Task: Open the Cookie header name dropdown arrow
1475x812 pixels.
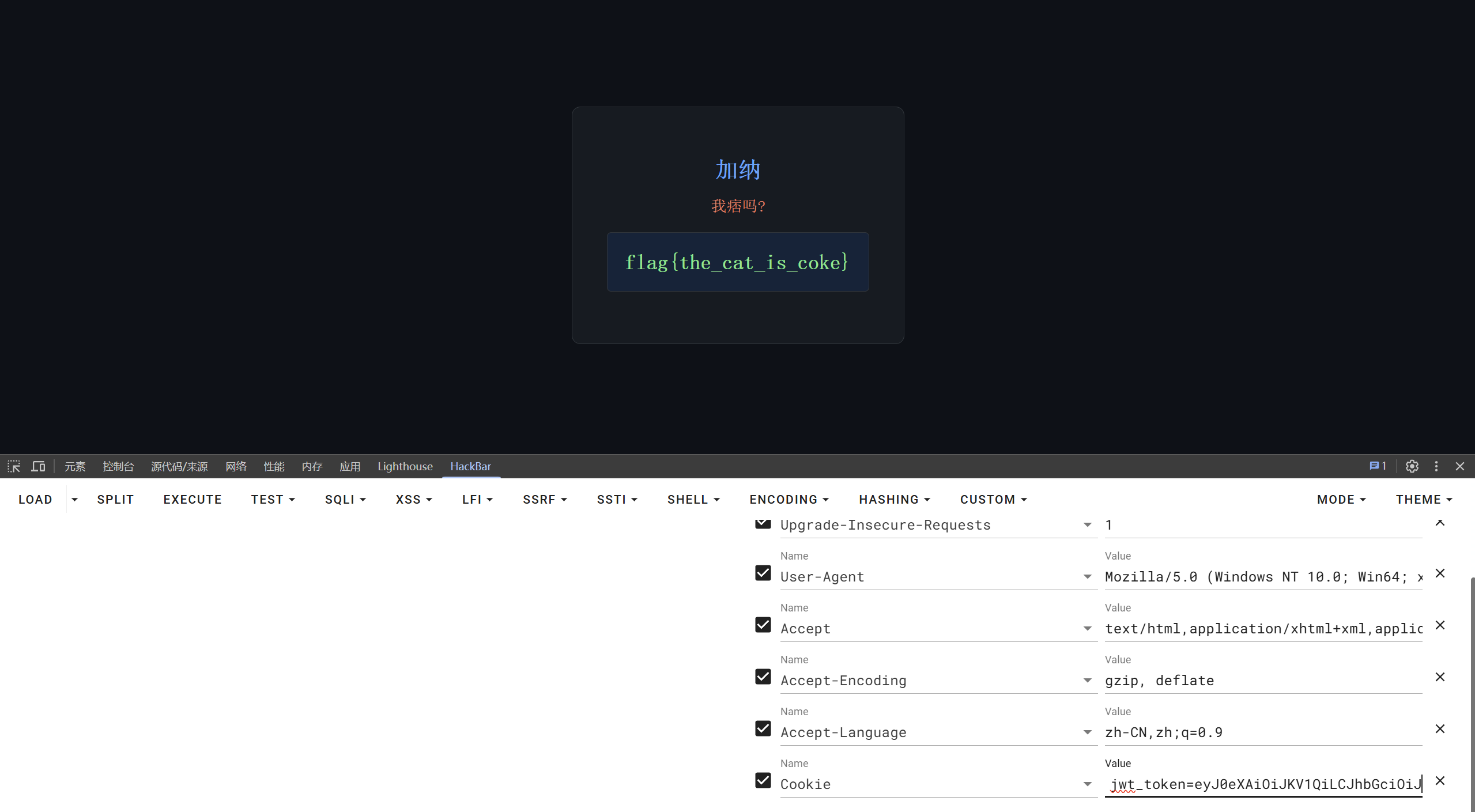Action: click(1087, 784)
